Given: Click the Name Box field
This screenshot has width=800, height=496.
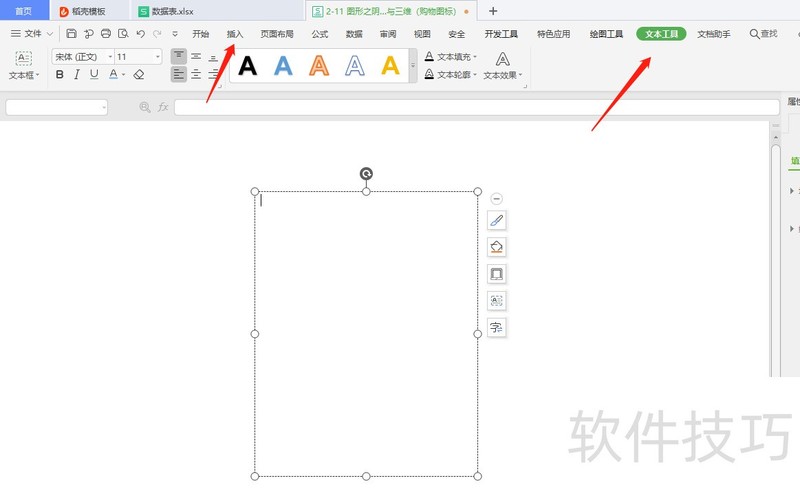Looking at the screenshot, I should tap(57, 107).
